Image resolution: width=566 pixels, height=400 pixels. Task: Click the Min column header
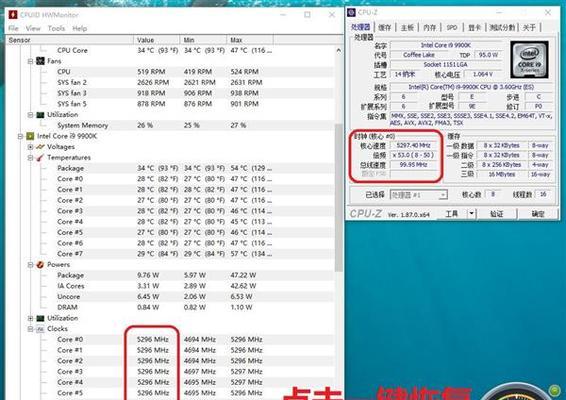tap(203, 40)
